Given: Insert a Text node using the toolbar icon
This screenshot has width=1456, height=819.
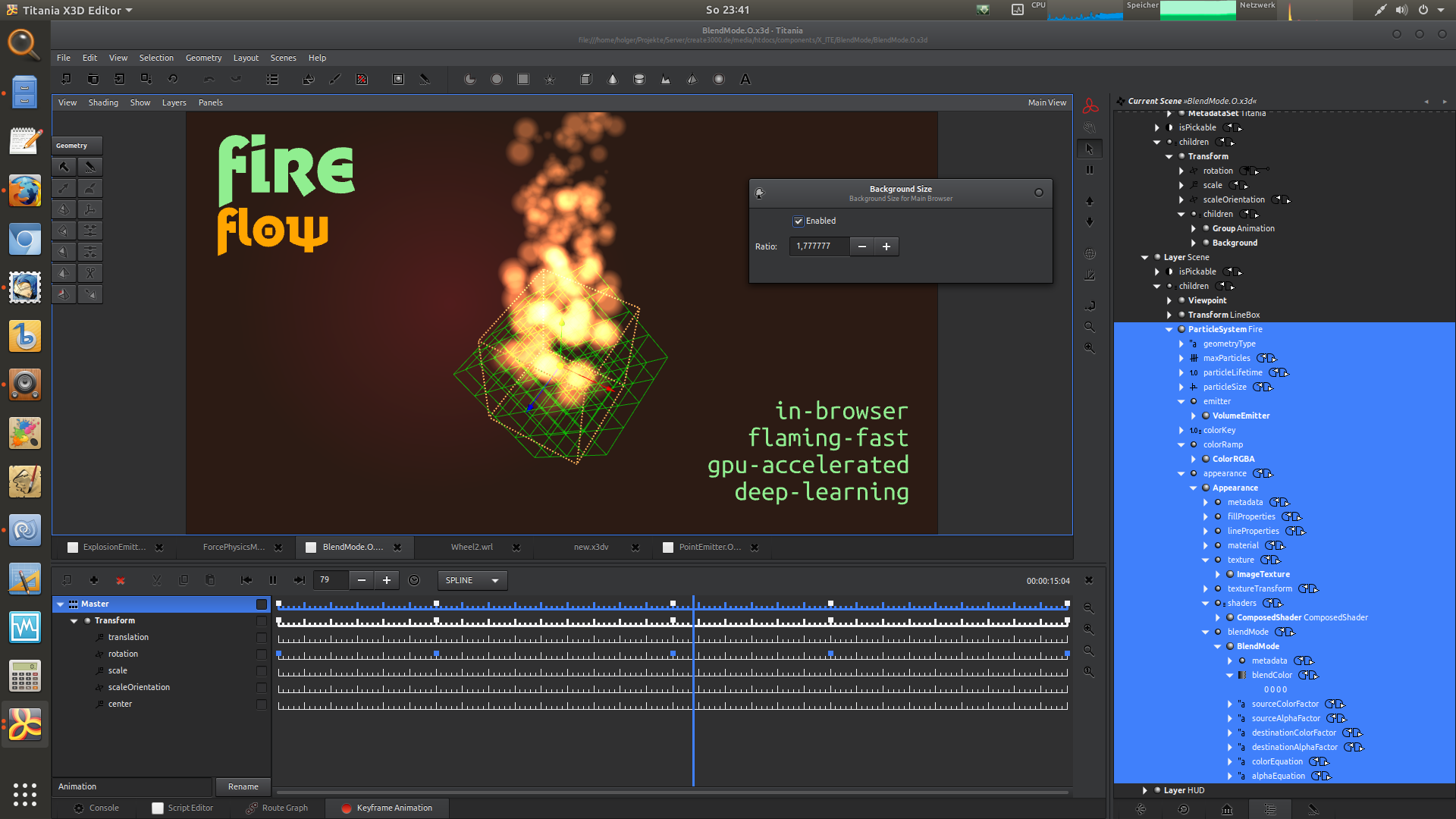Looking at the screenshot, I should pyautogui.click(x=745, y=79).
